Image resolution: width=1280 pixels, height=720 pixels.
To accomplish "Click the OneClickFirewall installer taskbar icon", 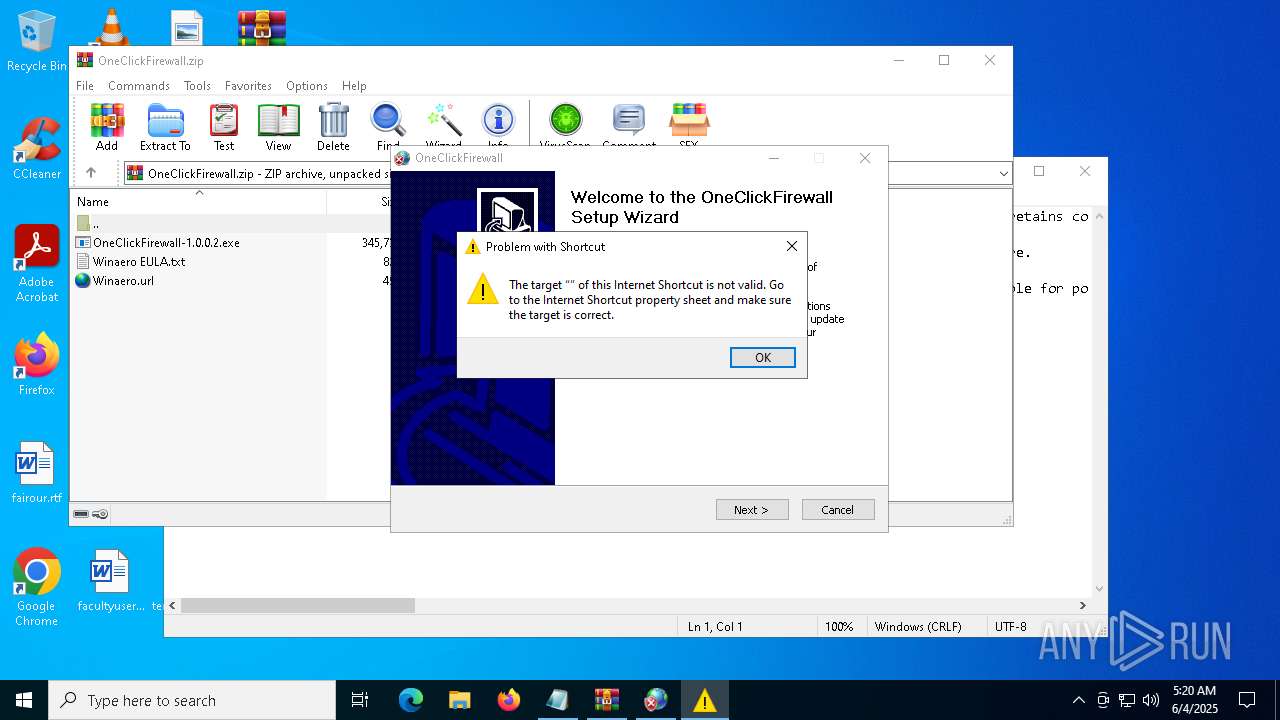I will pos(656,700).
